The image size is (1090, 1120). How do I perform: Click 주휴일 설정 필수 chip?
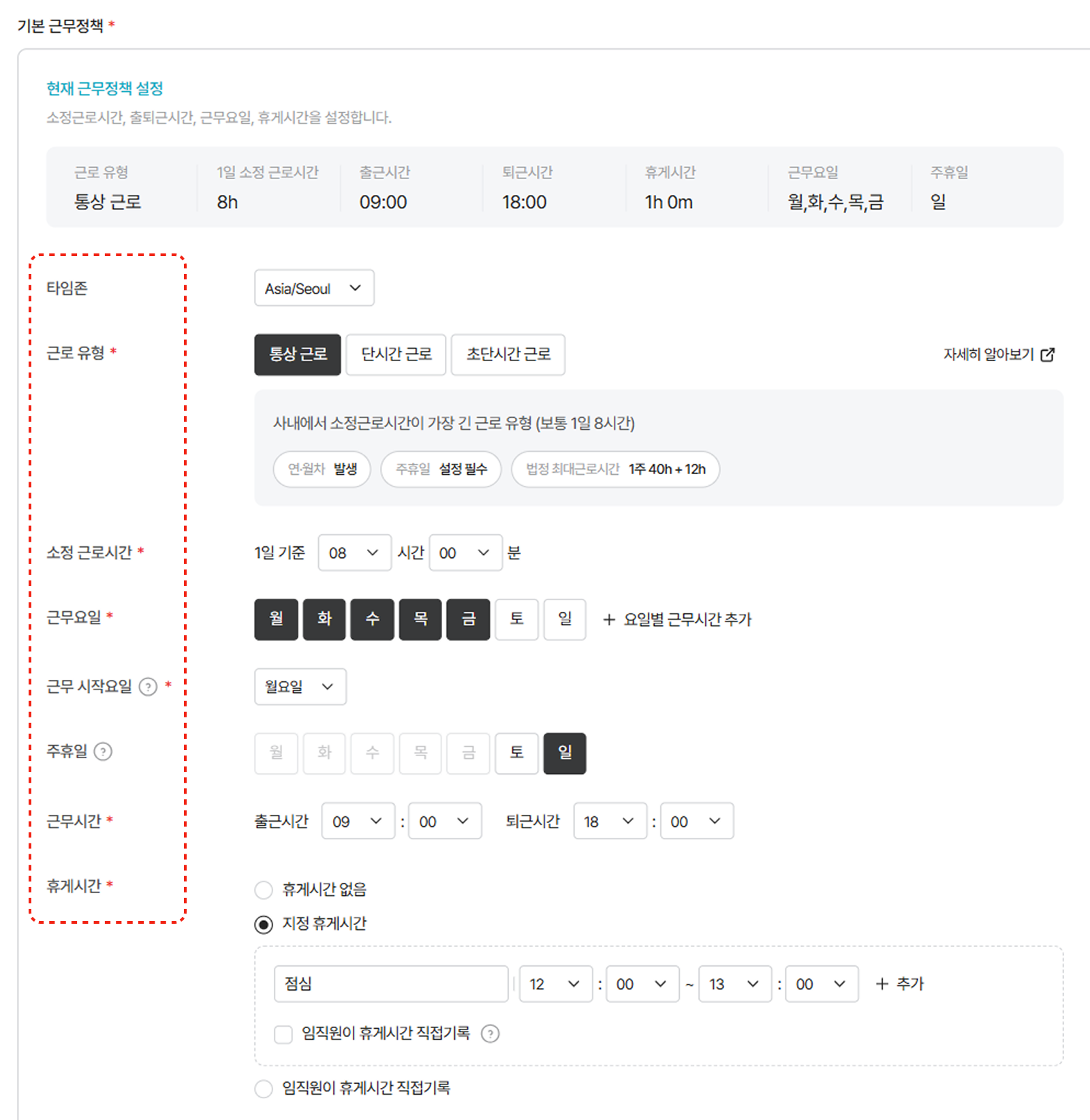[441, 469]
